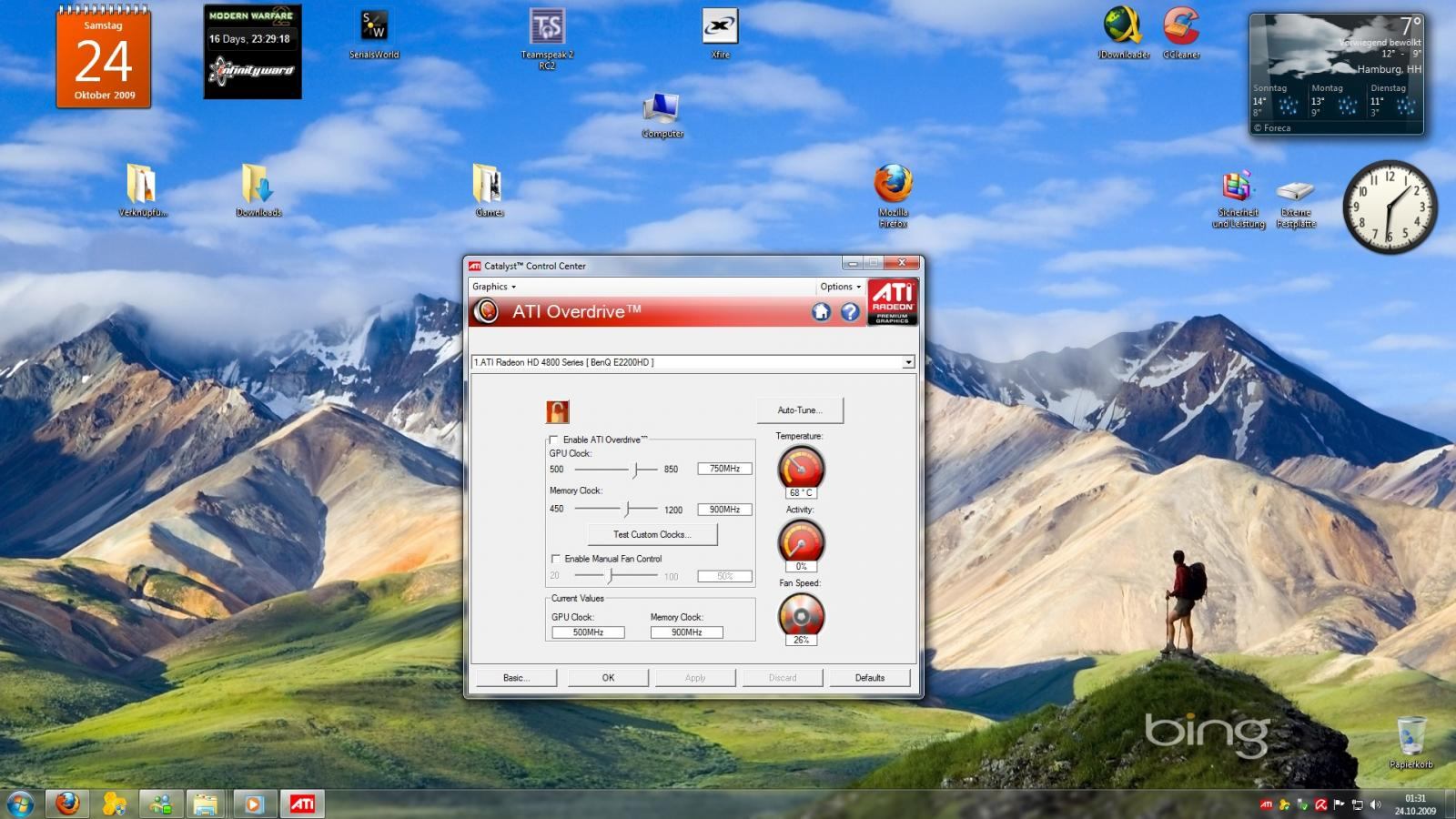1456x819 pixels.
Task: Click the current GPU Clock 500MHz field
Action: pos(588,632)
